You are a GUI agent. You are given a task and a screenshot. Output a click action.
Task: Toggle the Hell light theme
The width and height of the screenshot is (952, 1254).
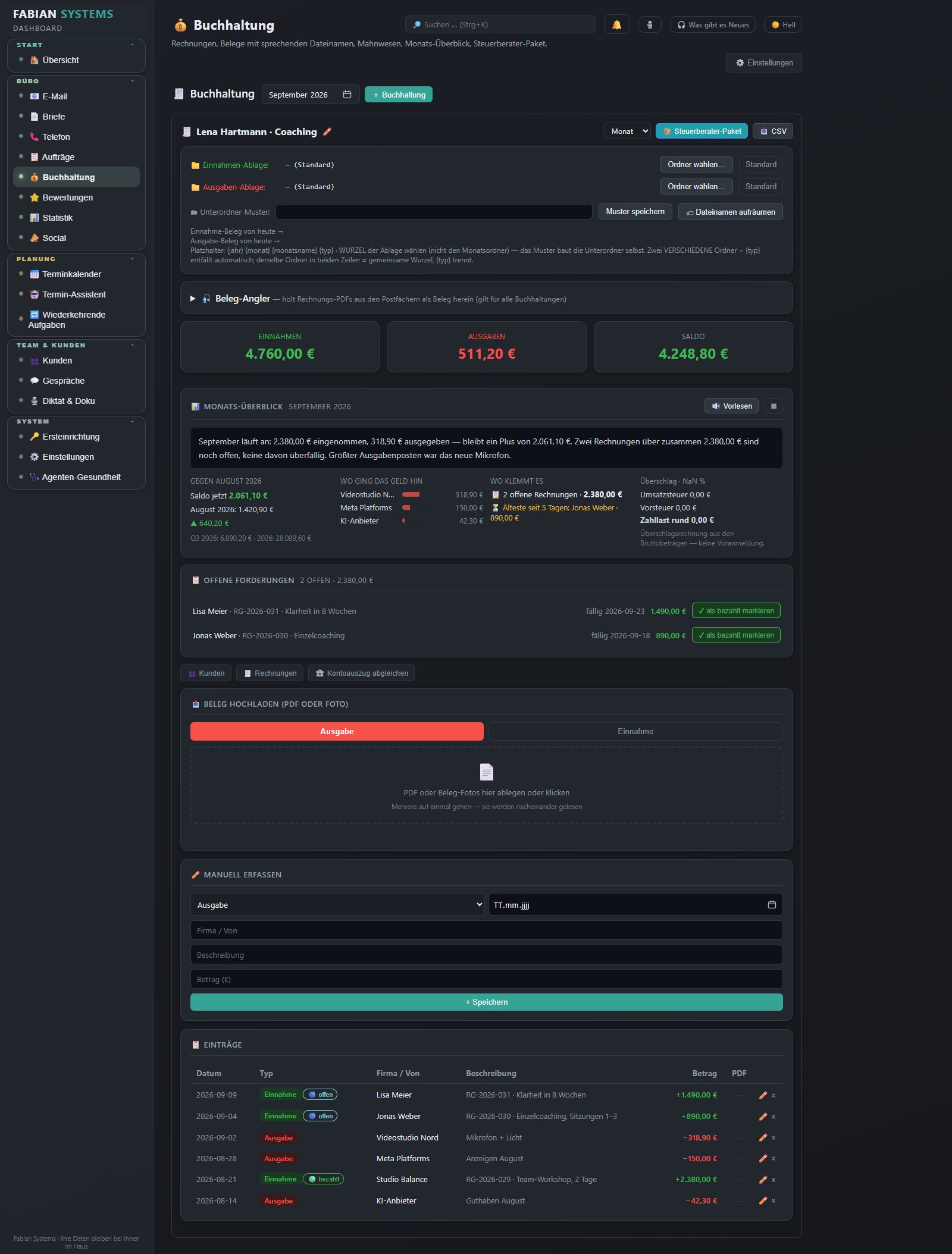tap(783, 24)
